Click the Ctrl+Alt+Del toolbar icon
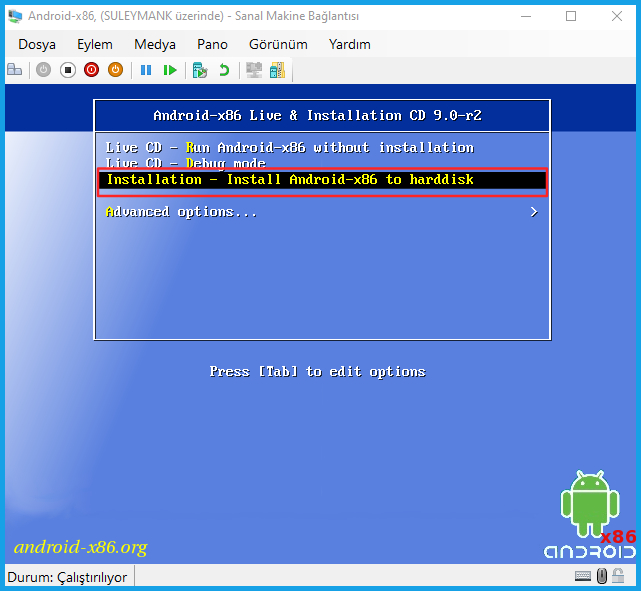 pos(15,70)
